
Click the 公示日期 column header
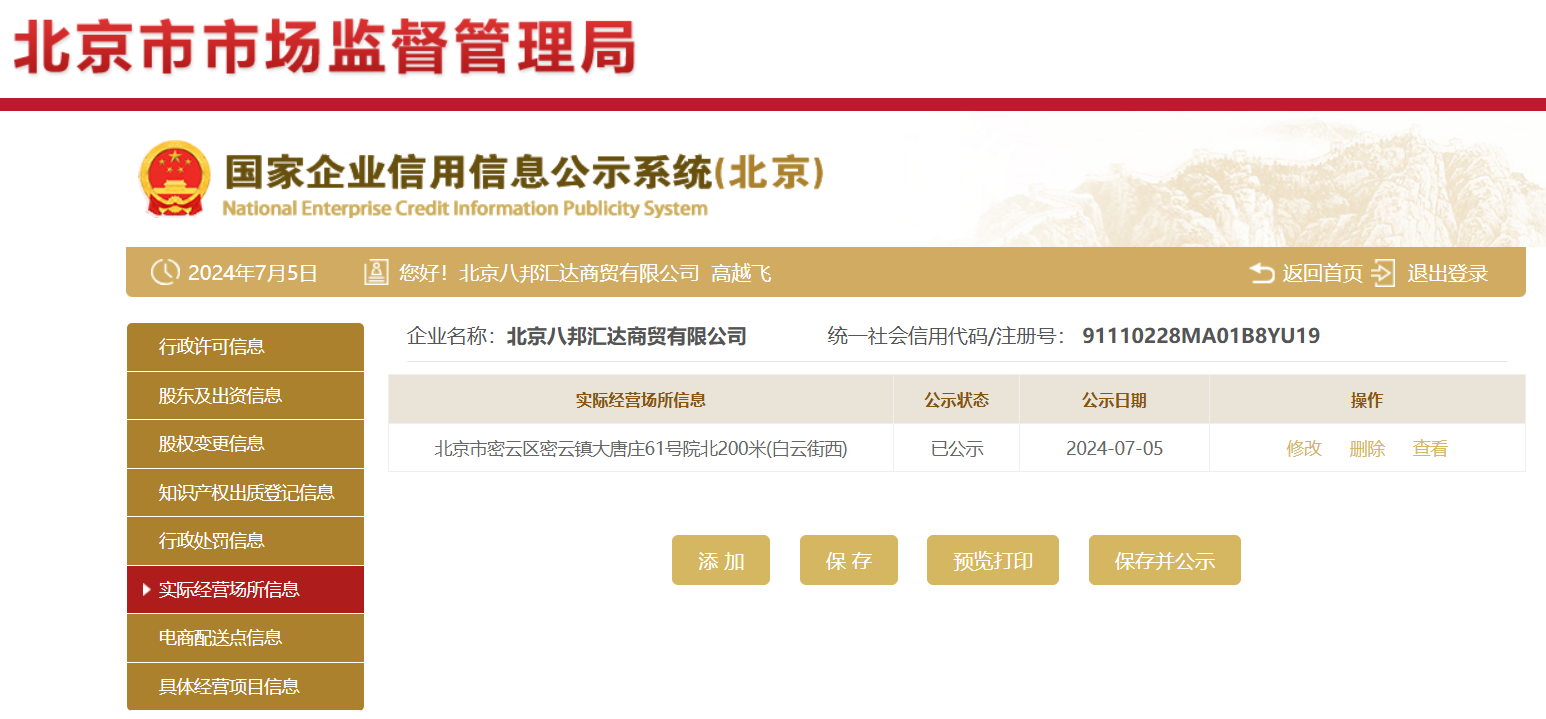(x=1114, y=400)
